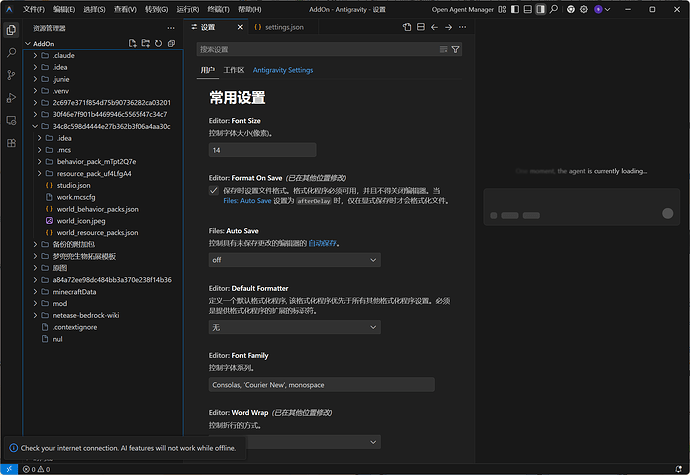Toggle primary side bar visibility
This screenshot has width=690, height=475.
[515, 9]
